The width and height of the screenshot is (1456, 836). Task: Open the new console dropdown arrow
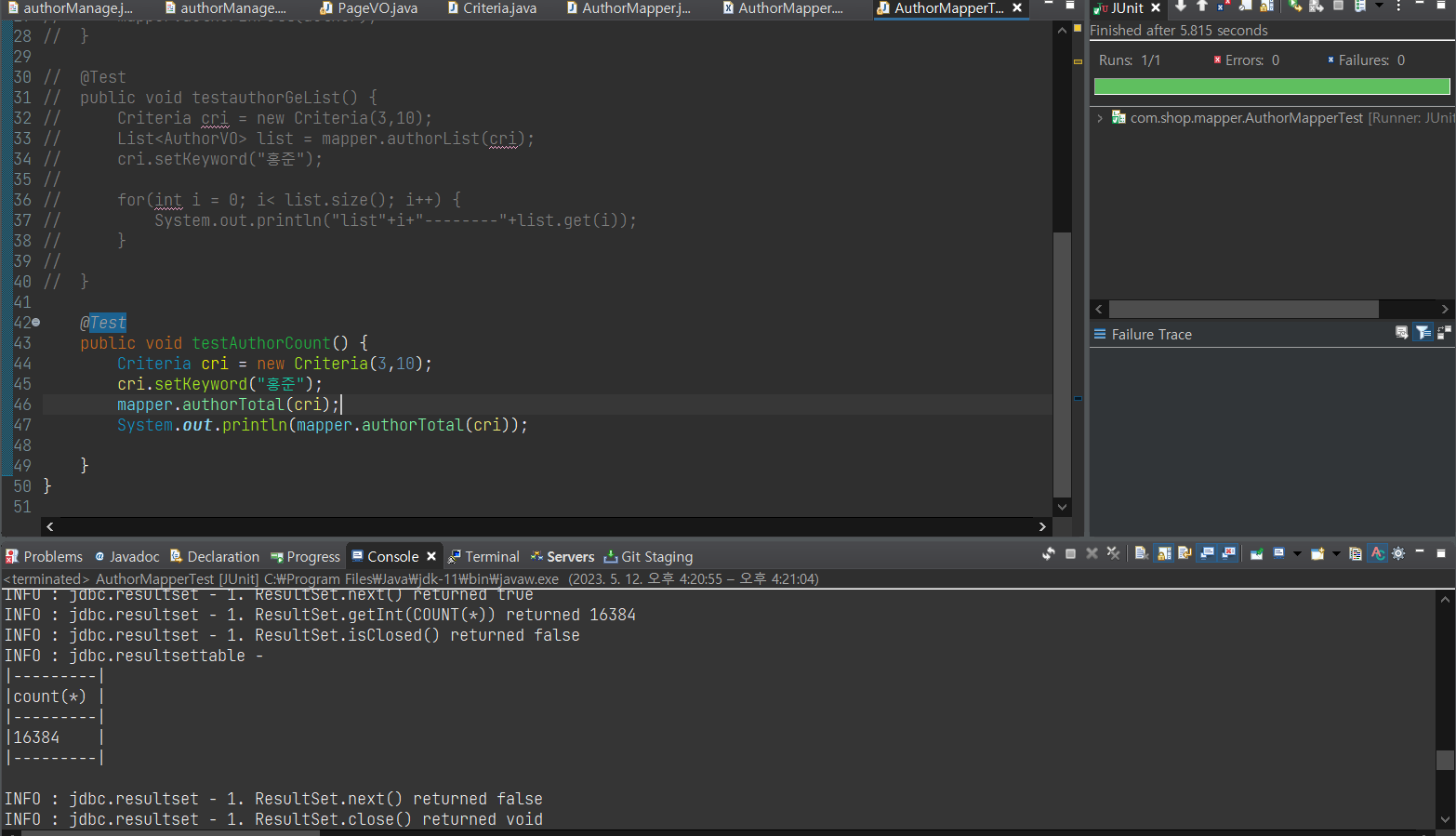pyautogui.click(x=1336, y=554)
